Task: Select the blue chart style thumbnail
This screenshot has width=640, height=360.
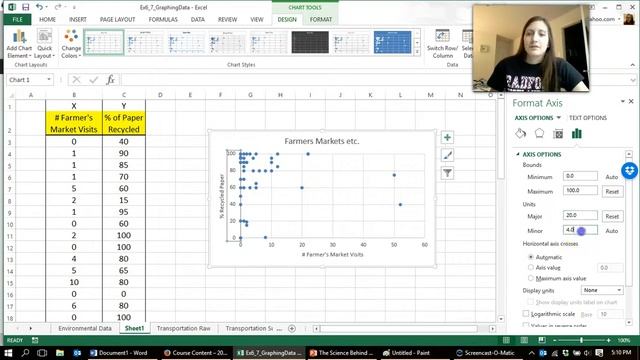Action: point(392,42)
